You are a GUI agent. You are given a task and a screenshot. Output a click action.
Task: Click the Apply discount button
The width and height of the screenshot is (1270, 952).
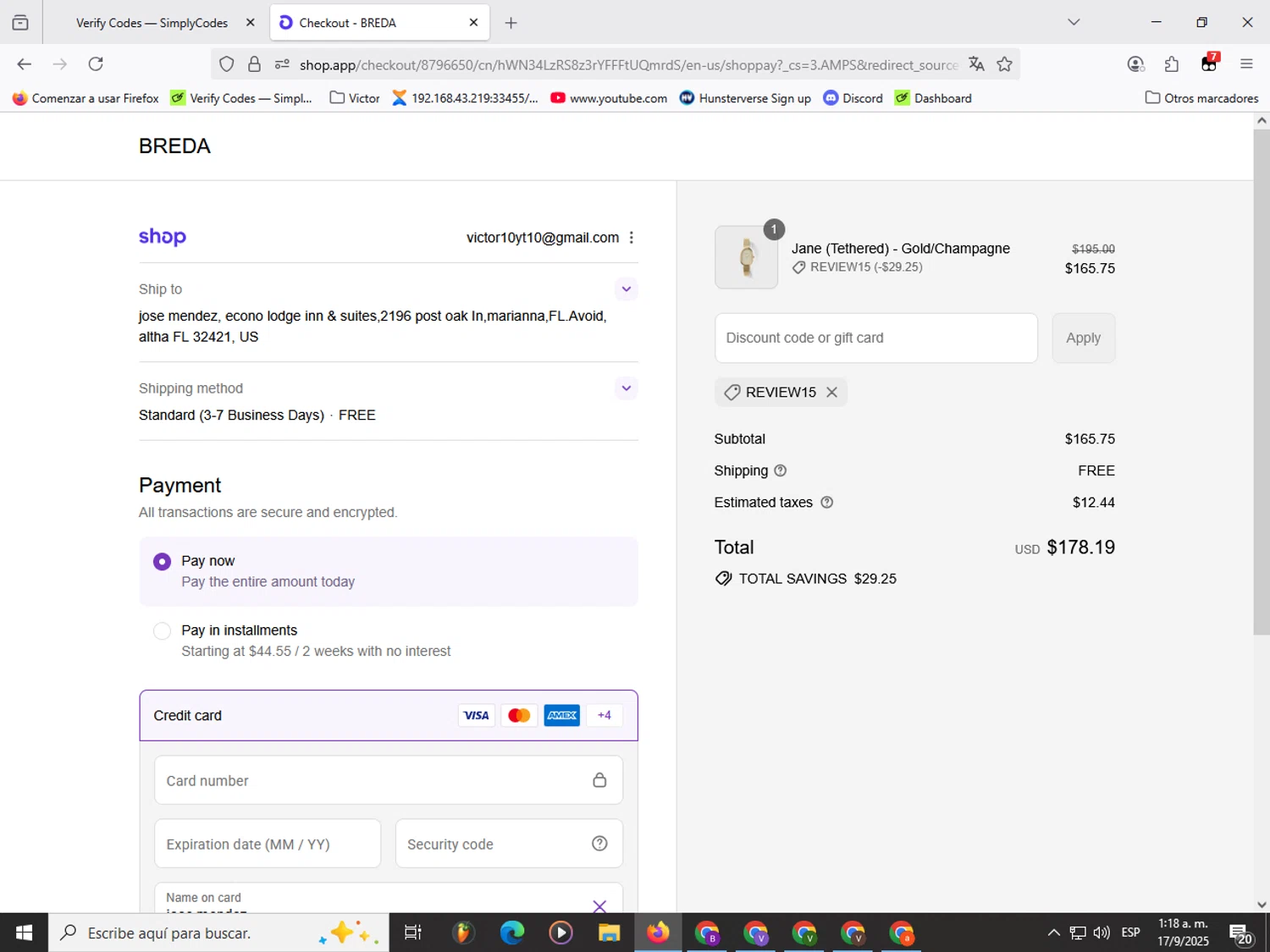(x=1084, y=338)
